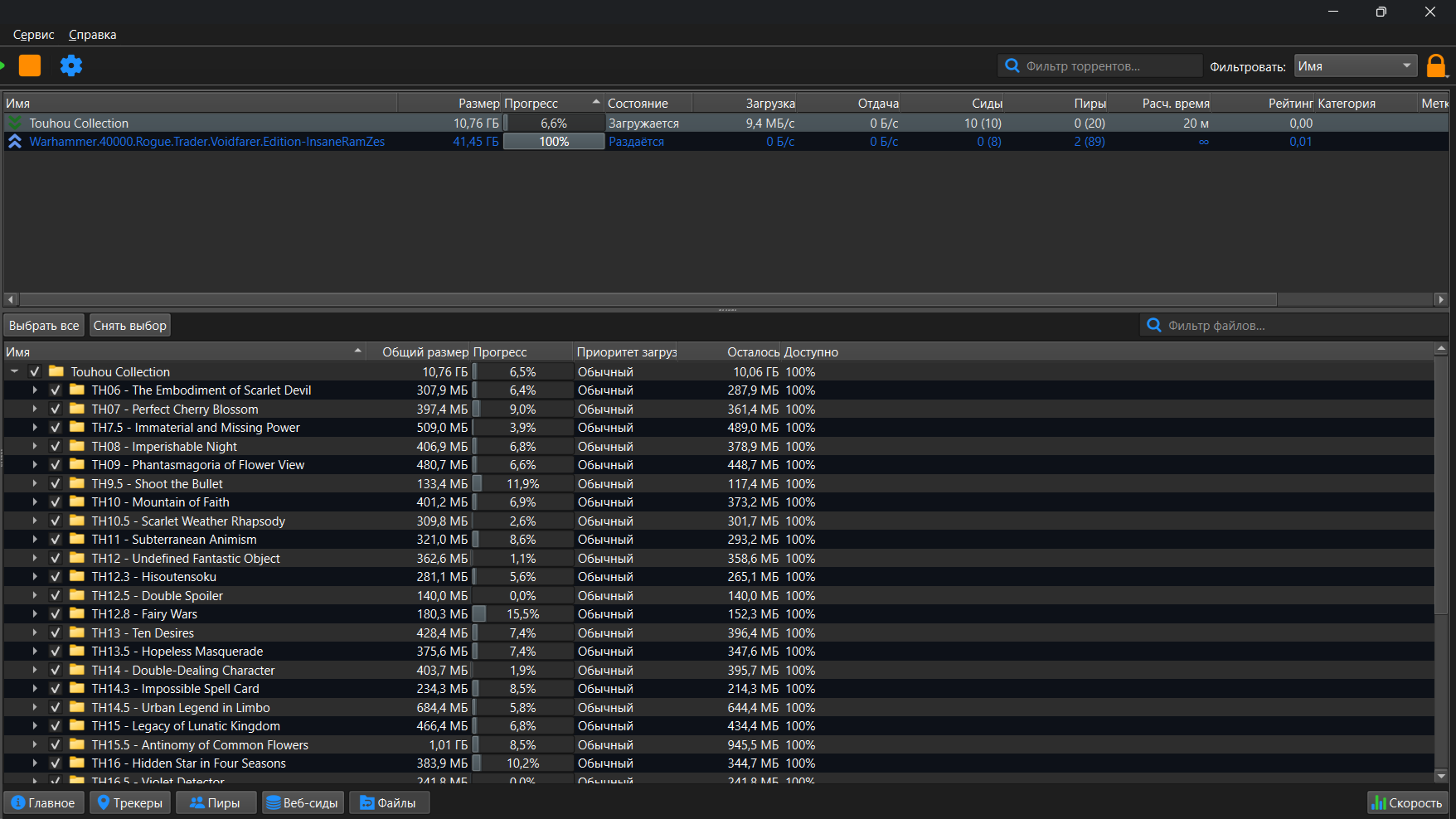This screenshot has width=1456, height=819.
Task: Click the Снять выбор button
Action: click(x=129, y=326)
